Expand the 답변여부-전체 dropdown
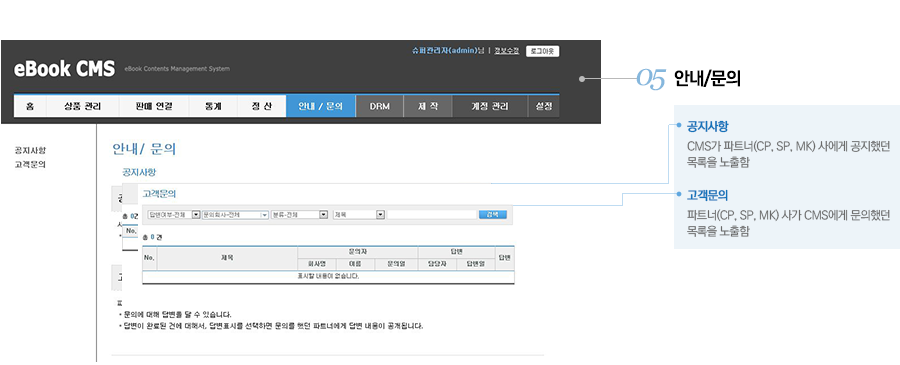 pos(173,215)
